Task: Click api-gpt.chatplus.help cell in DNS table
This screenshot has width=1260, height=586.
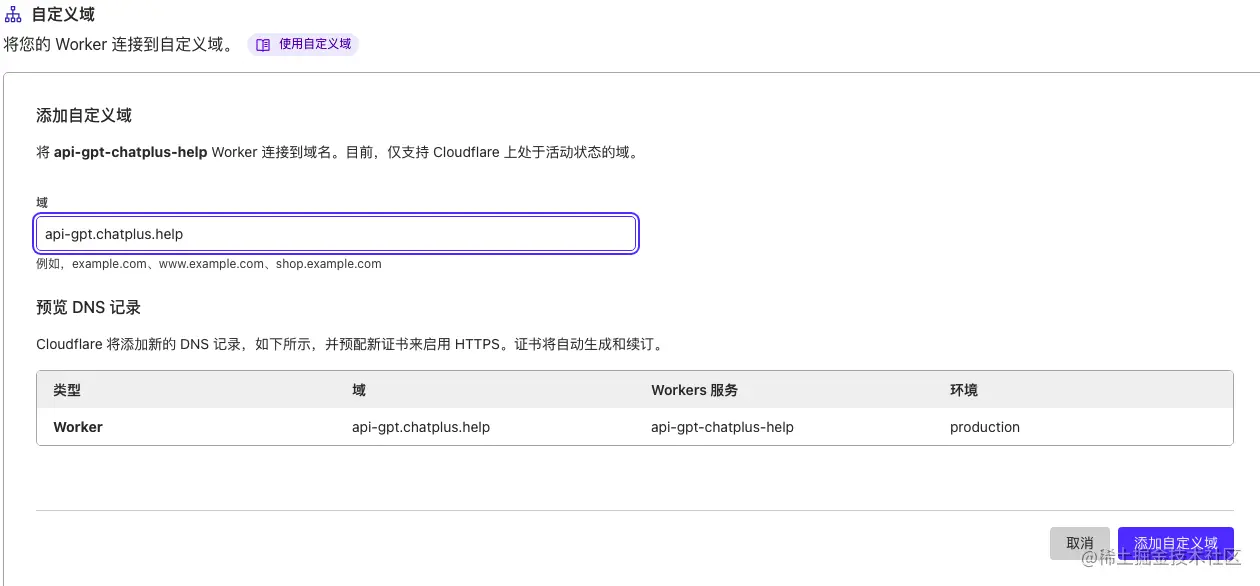Action: (421, 427)
